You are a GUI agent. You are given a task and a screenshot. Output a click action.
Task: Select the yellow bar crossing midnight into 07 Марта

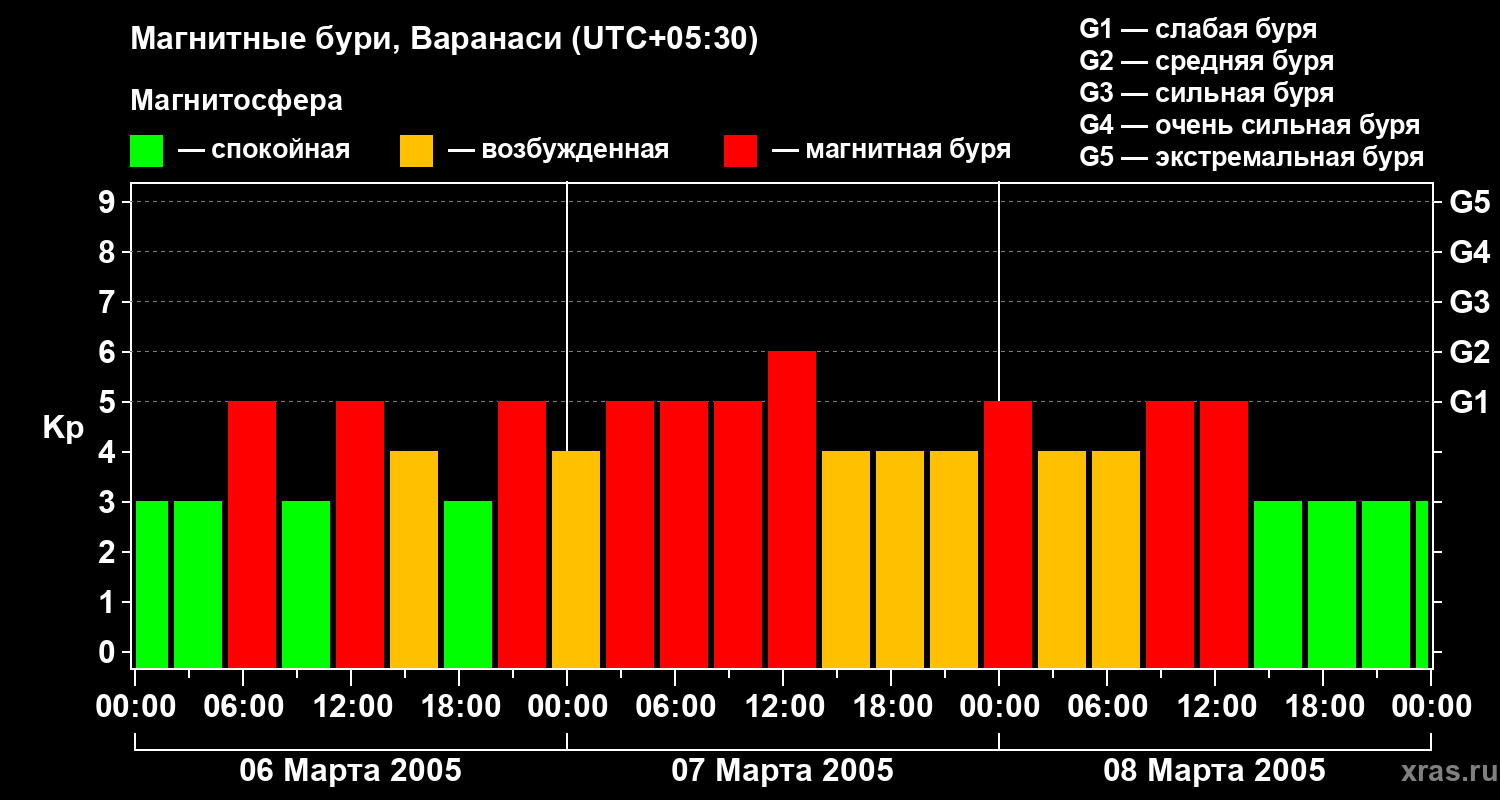(576, 560)
